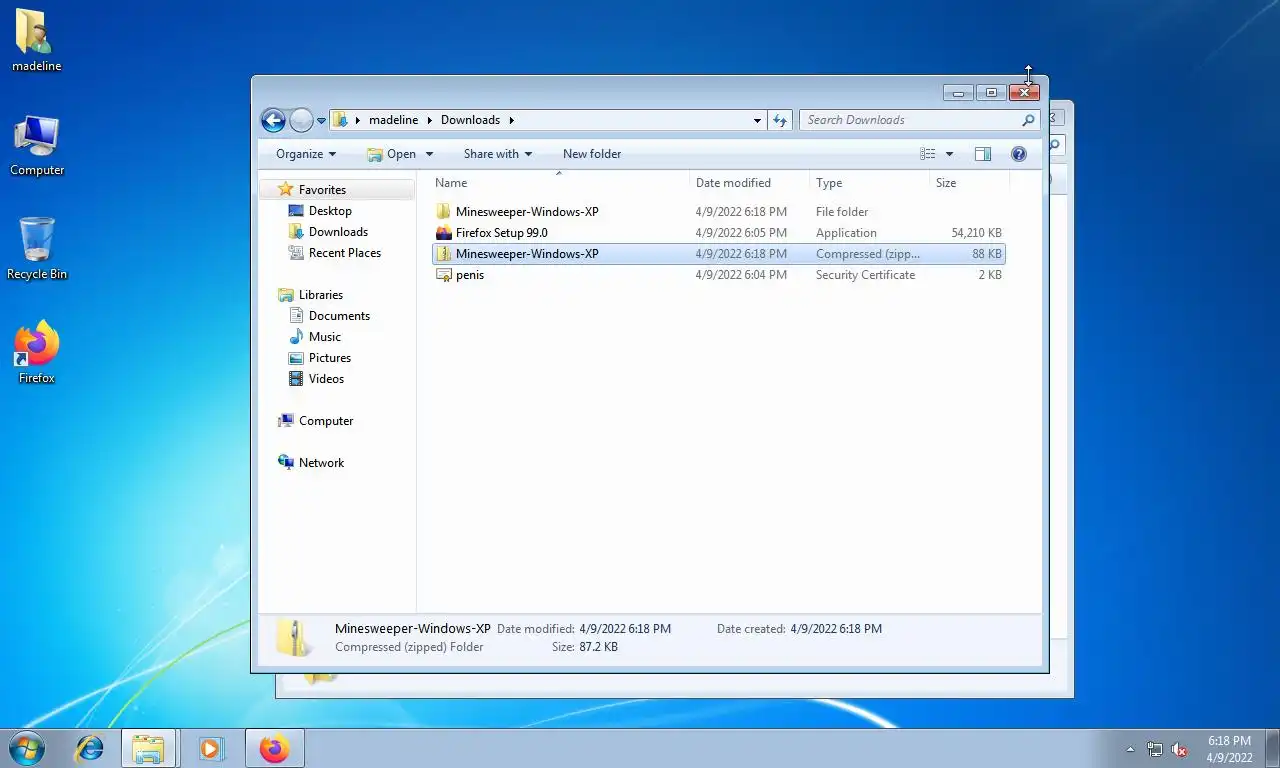Select the Recycle Bin desktop icon
The image size is (1280, 768).
pos(37,250)
